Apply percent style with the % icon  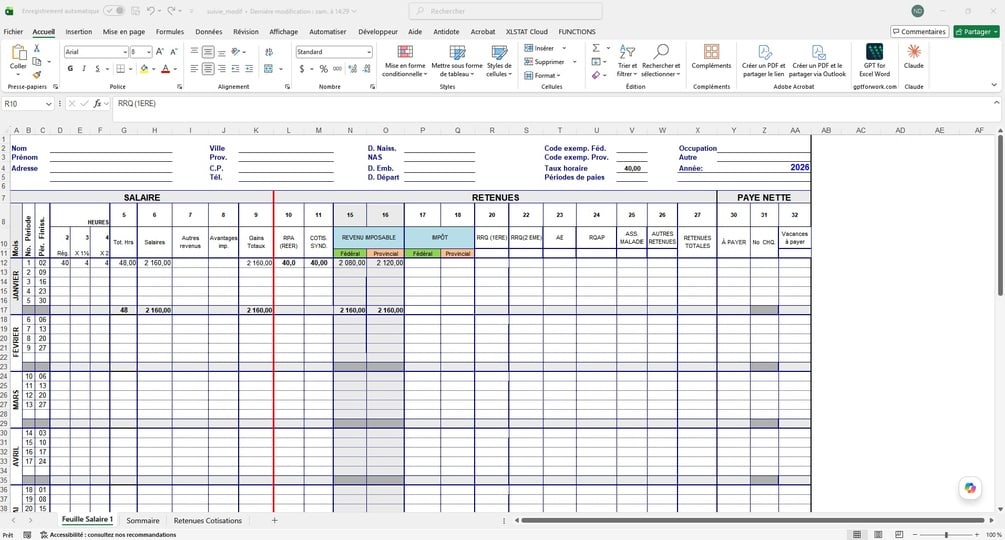coord(324,69)
